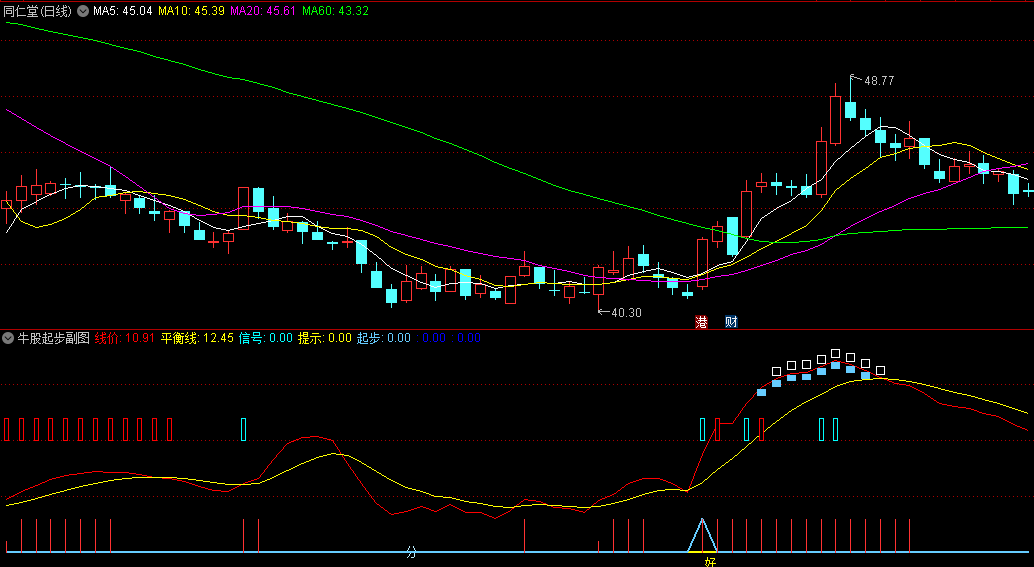Click the MA10: 45.39 label

pyautogui.click(x=191, y=11)
